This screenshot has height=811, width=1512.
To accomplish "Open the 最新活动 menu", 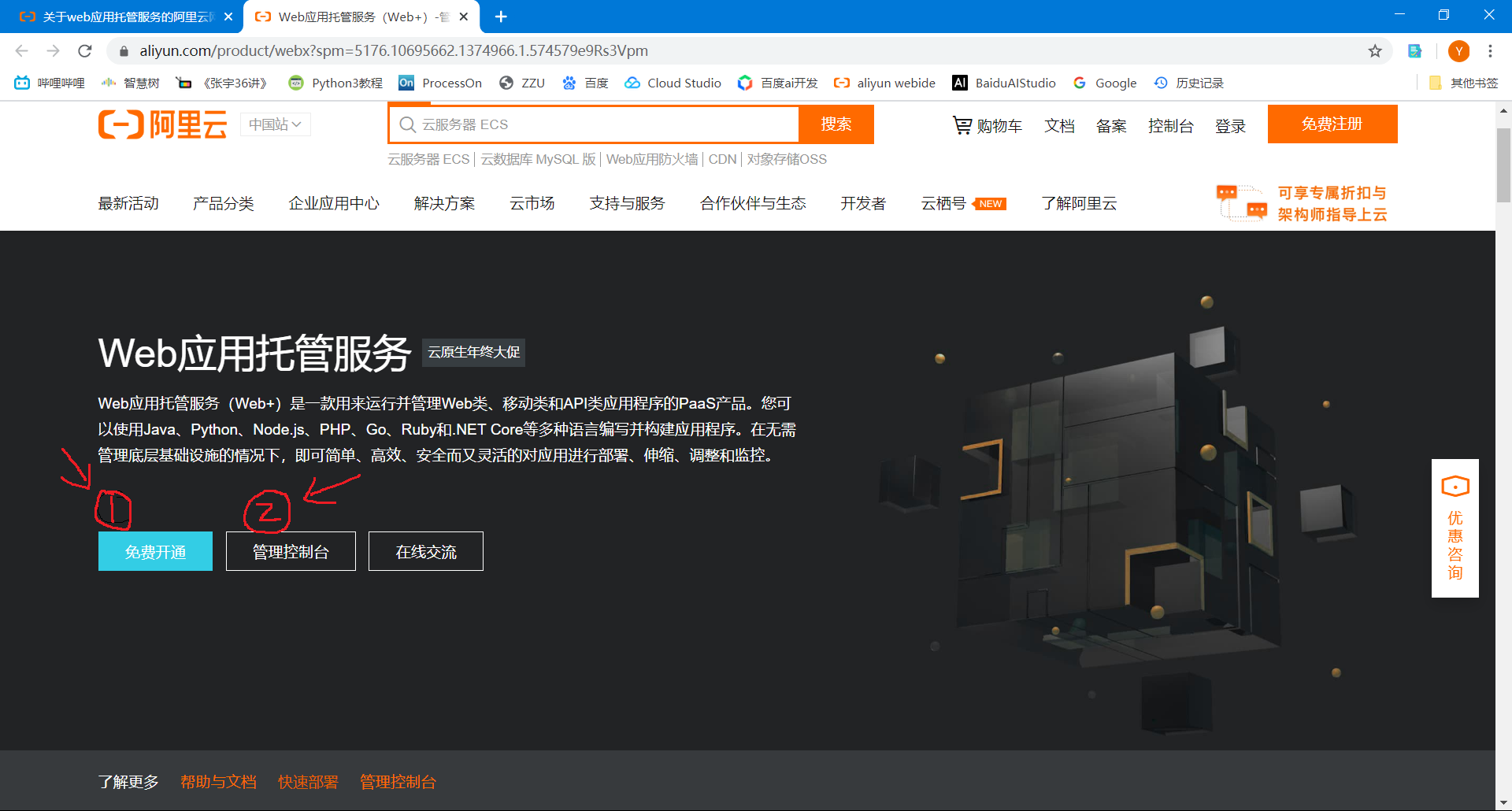I will [128, 203].
